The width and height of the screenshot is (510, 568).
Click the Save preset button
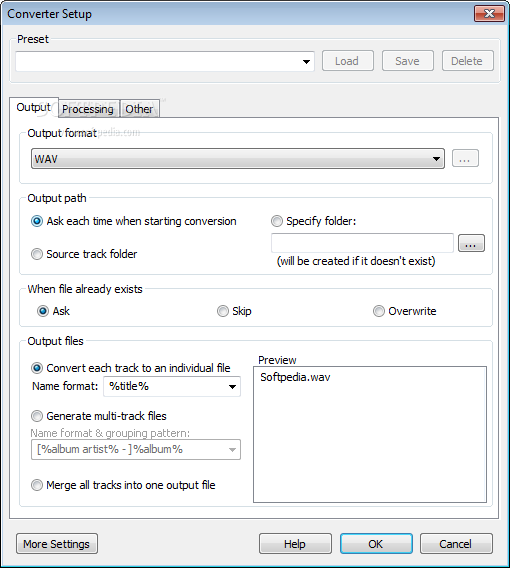click(407, 61)
